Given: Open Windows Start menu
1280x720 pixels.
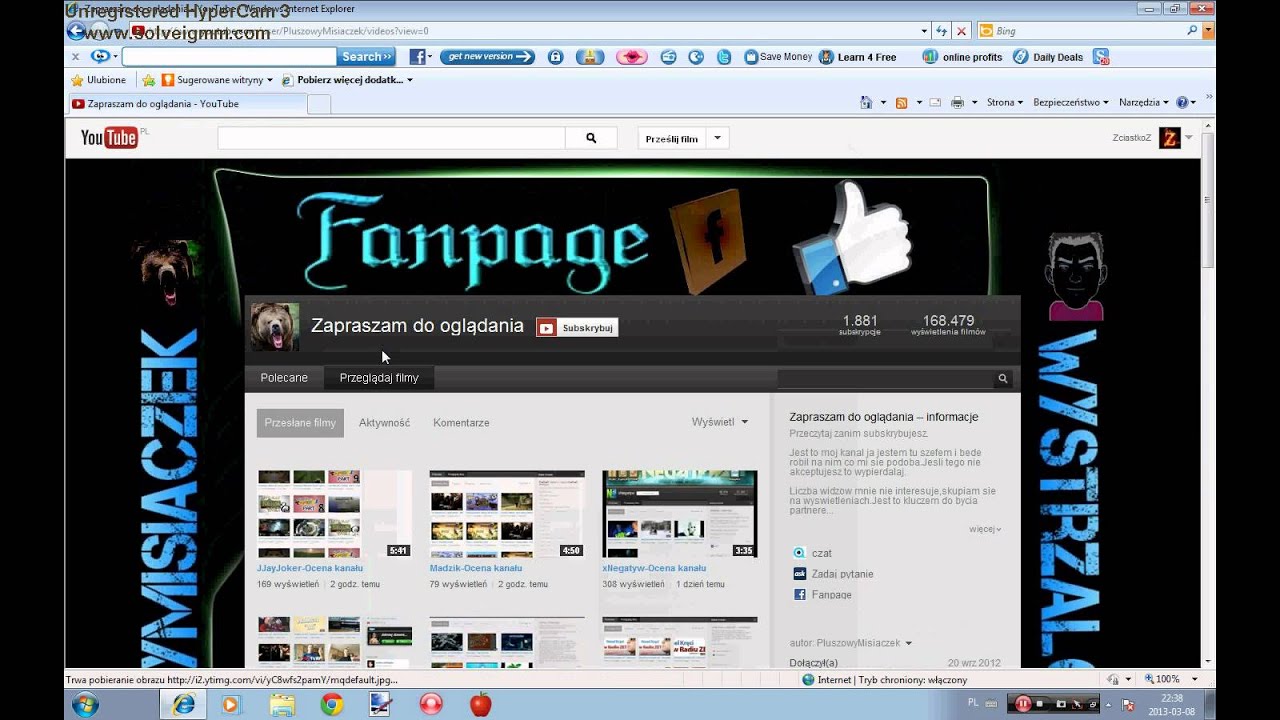Looking at the screenshot, I should (85, 704).
